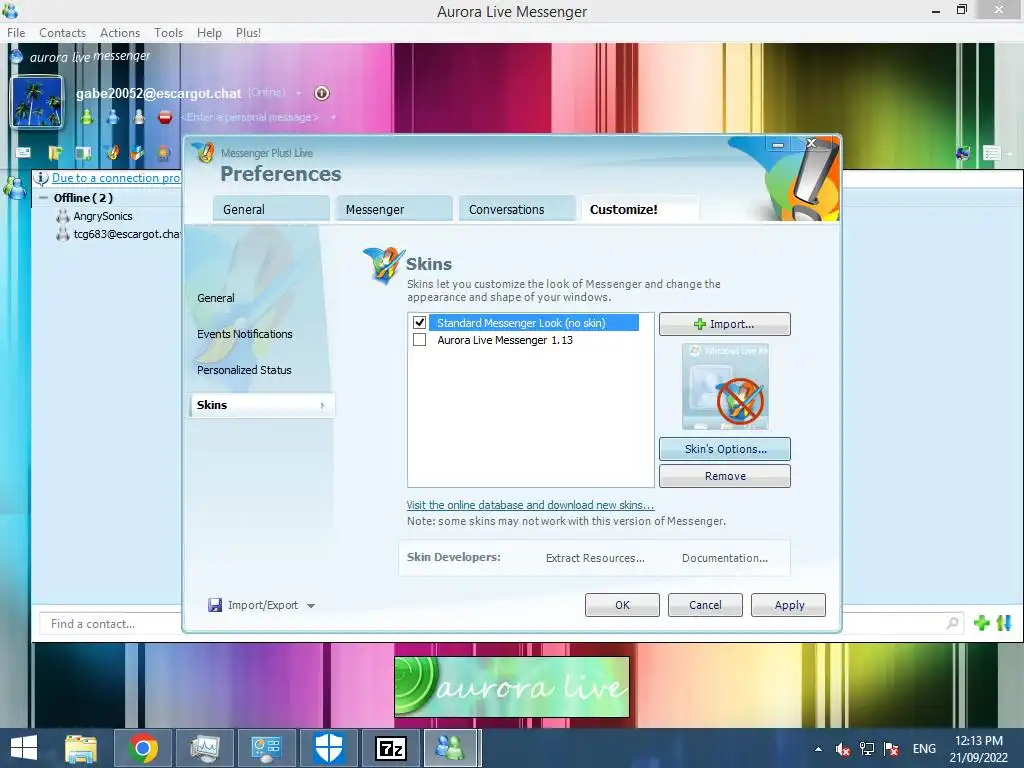Click the round info icon next to Online status
Image resolution: width=1024 pixels, height=768 pixels.
(322, 93)
